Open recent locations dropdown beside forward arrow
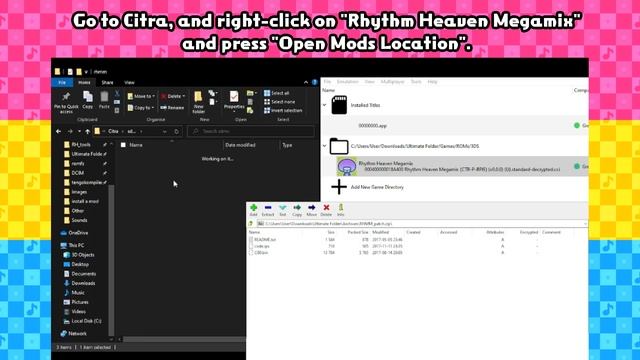The height and width of the screenshot is (360, 640). coord(79,131)
